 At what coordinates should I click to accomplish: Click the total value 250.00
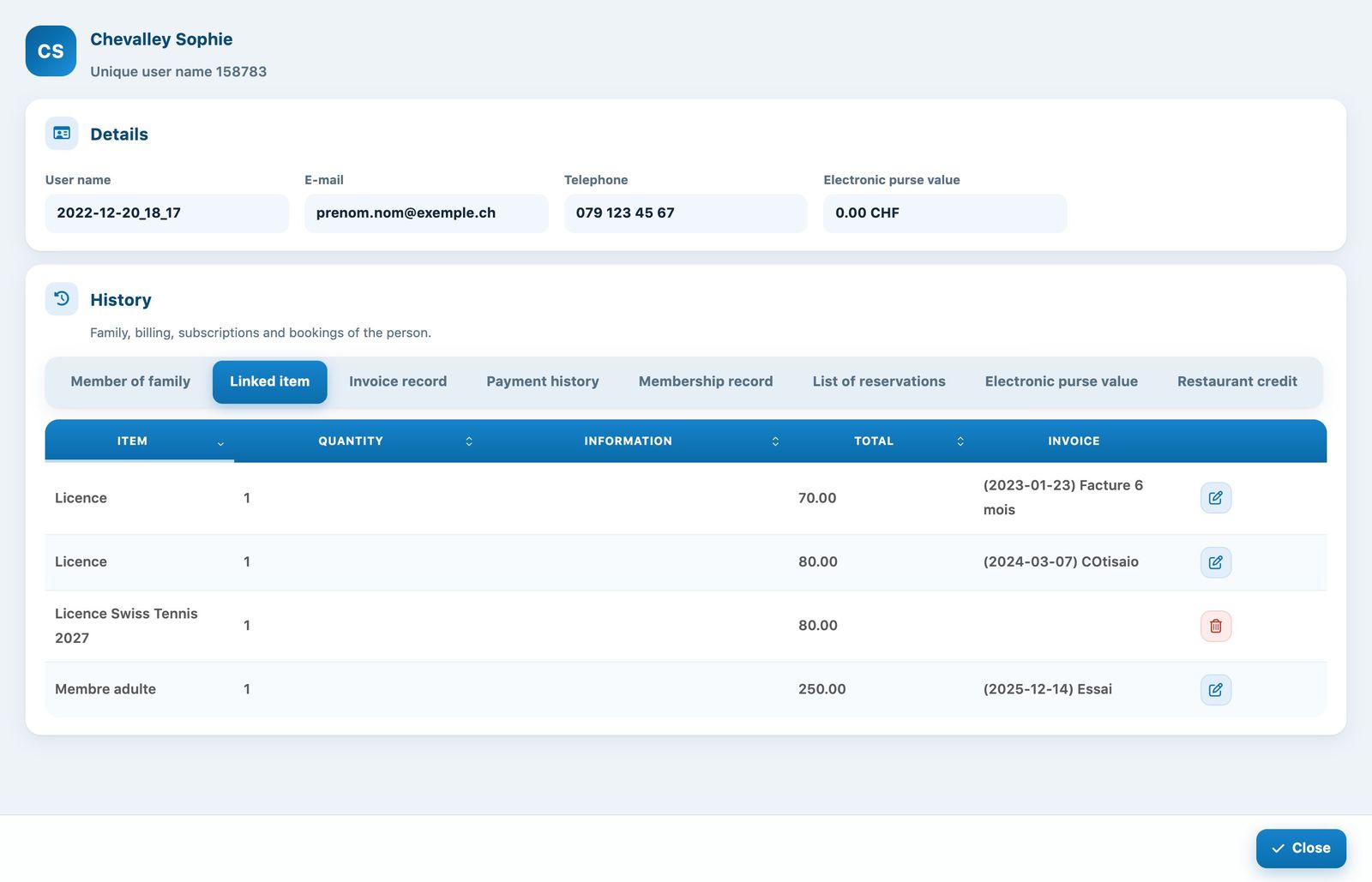822,689
